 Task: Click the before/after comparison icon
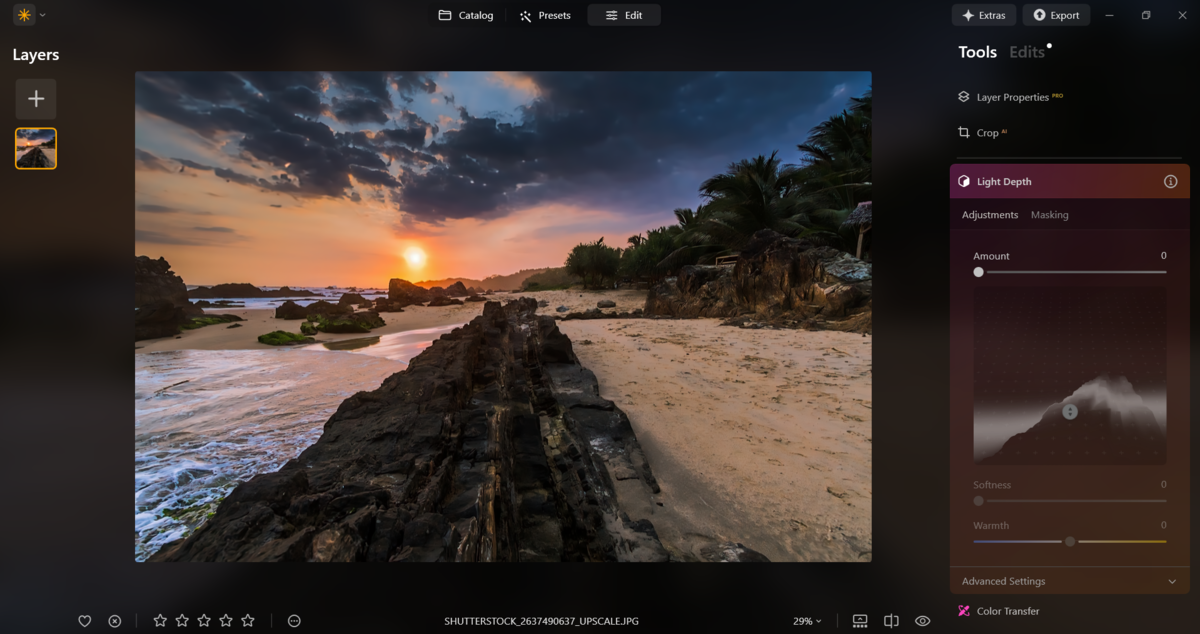click(860, 620)
